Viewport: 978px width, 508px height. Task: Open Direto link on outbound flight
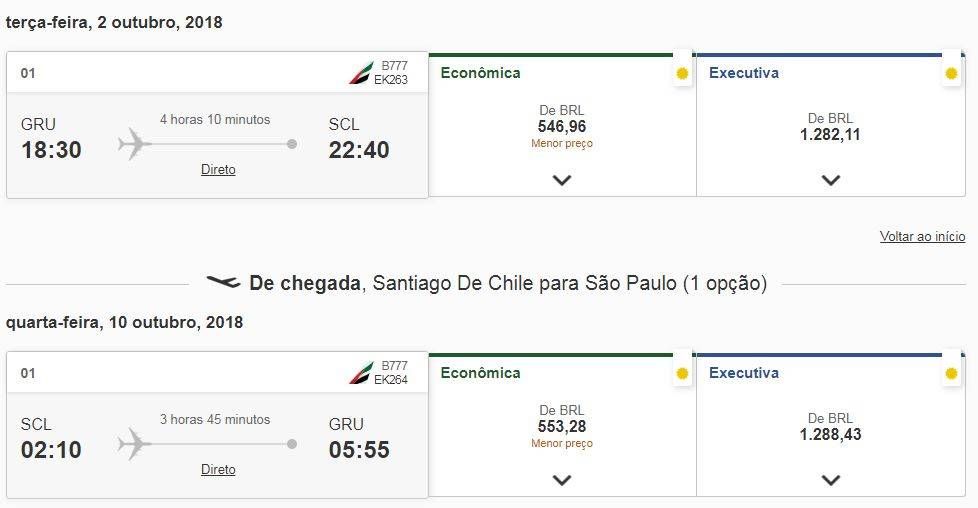(x=218, y=170)
